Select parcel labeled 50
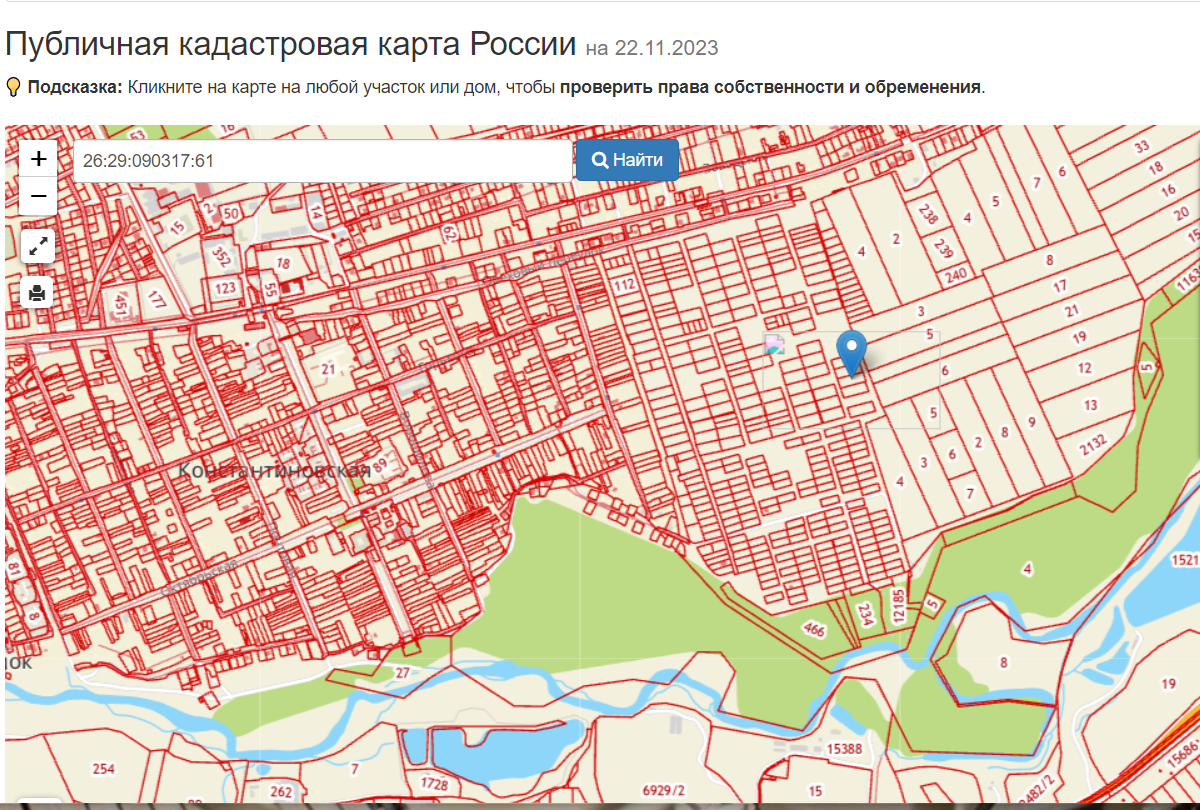 tap(231, 213)
